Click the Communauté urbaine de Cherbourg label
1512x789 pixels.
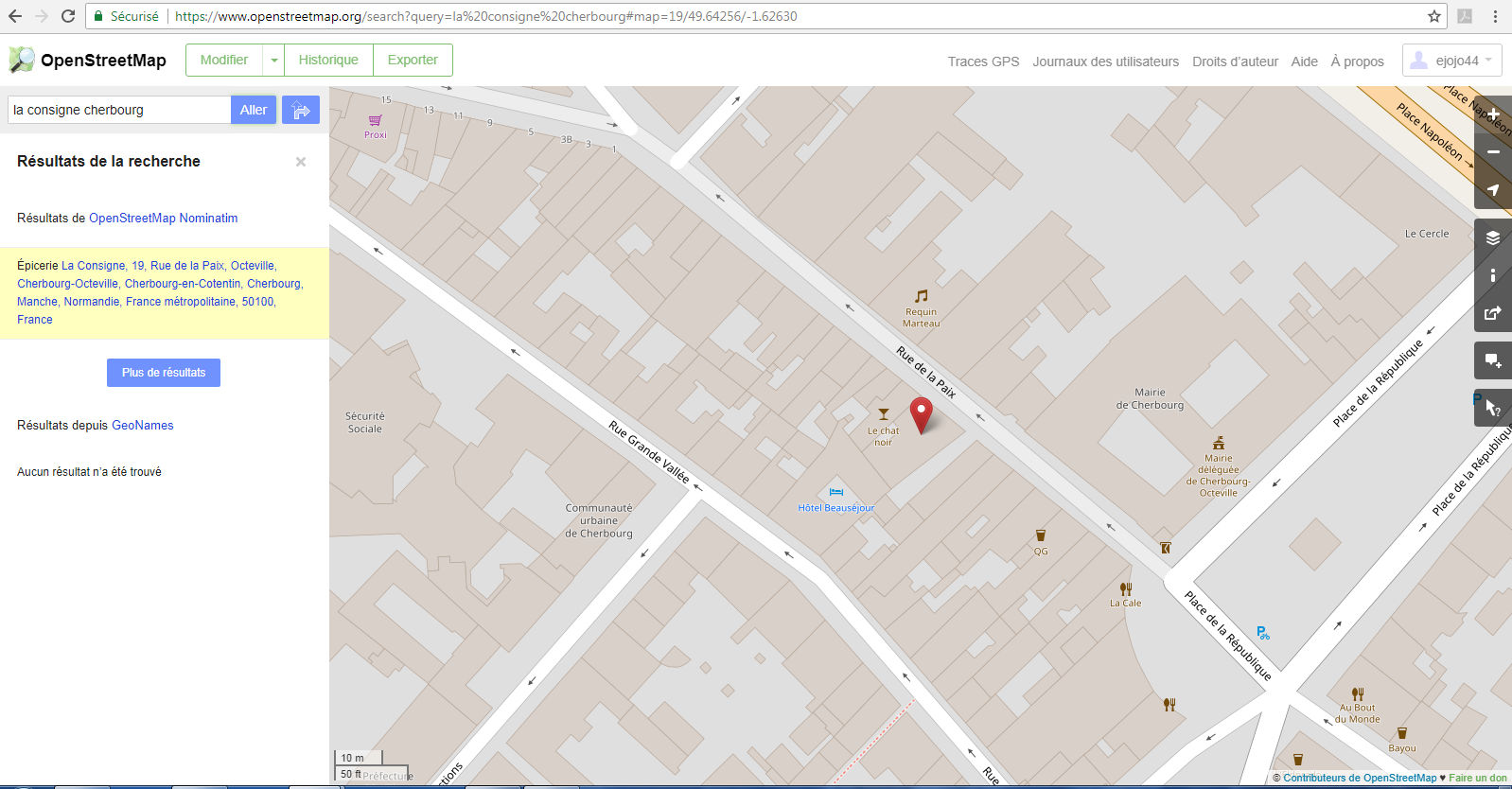(599, 520)
